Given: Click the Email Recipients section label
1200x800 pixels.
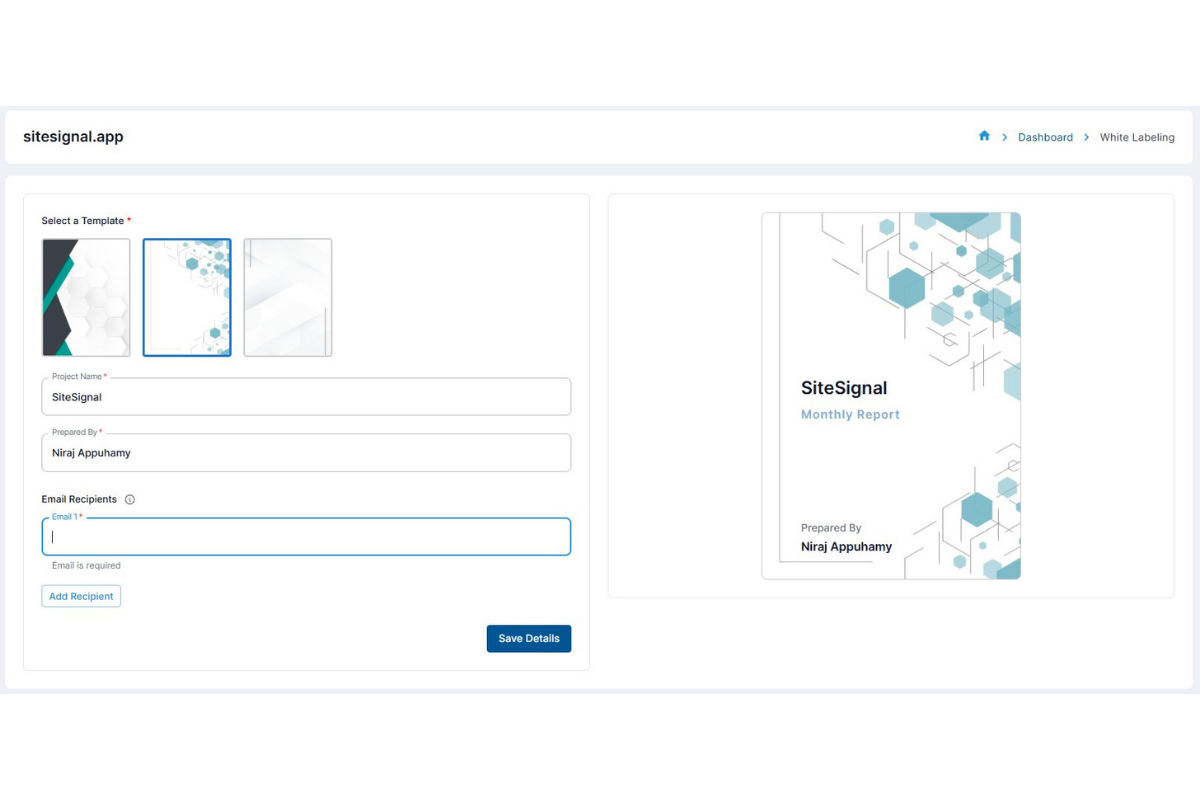Looking at the screenshot, I should [79, 499].
